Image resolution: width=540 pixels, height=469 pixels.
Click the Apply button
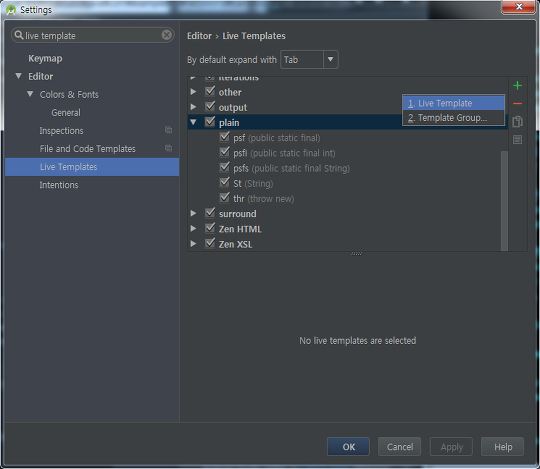click(x=451, y=447)
